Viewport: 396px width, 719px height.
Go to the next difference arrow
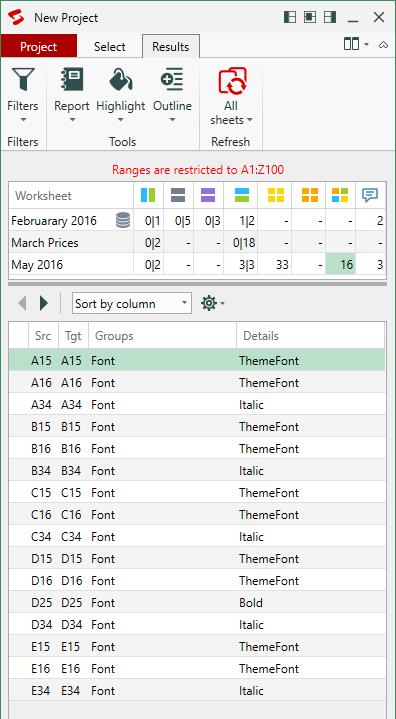point(44,303)
